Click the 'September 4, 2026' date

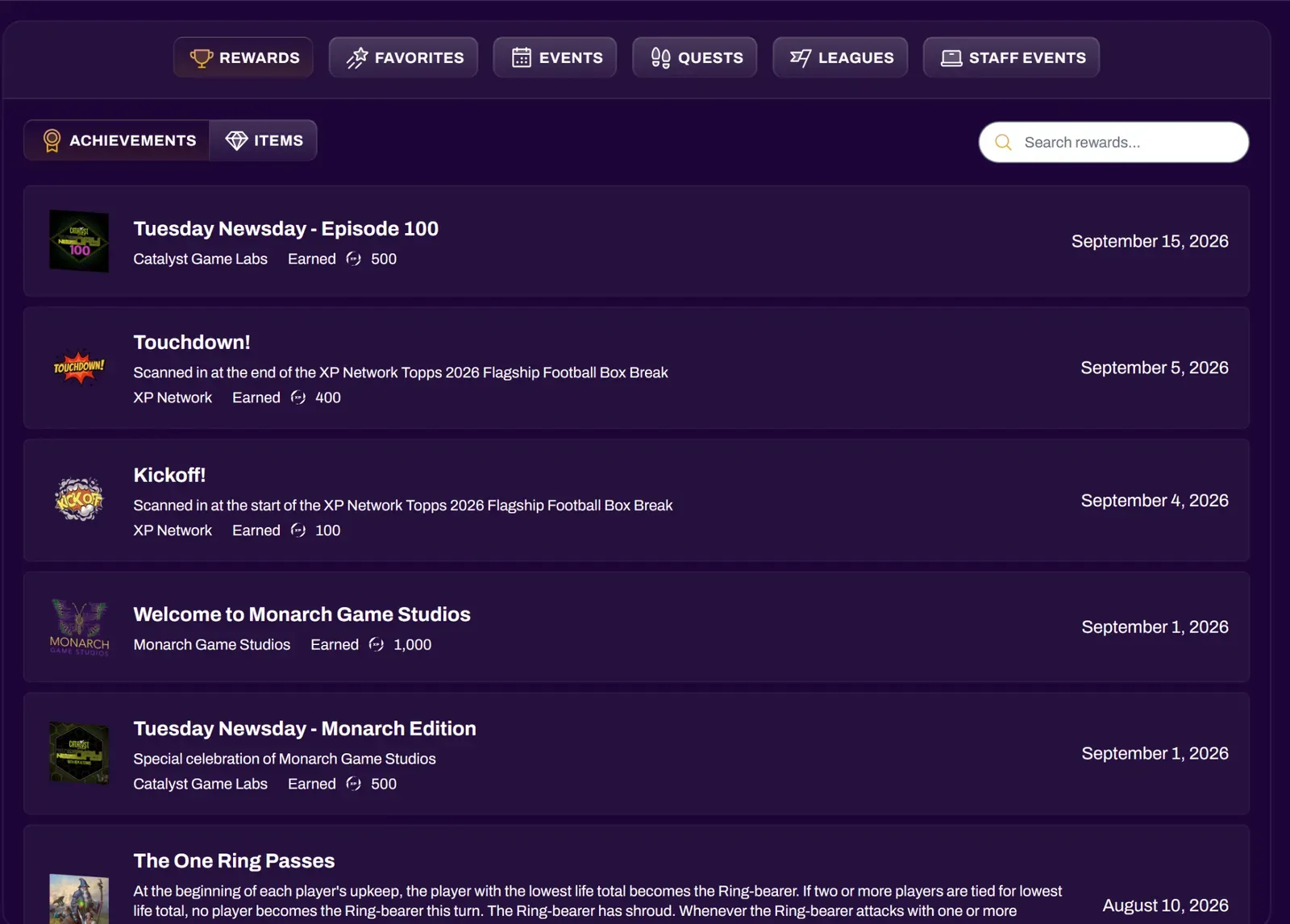tap(1155, 501)
